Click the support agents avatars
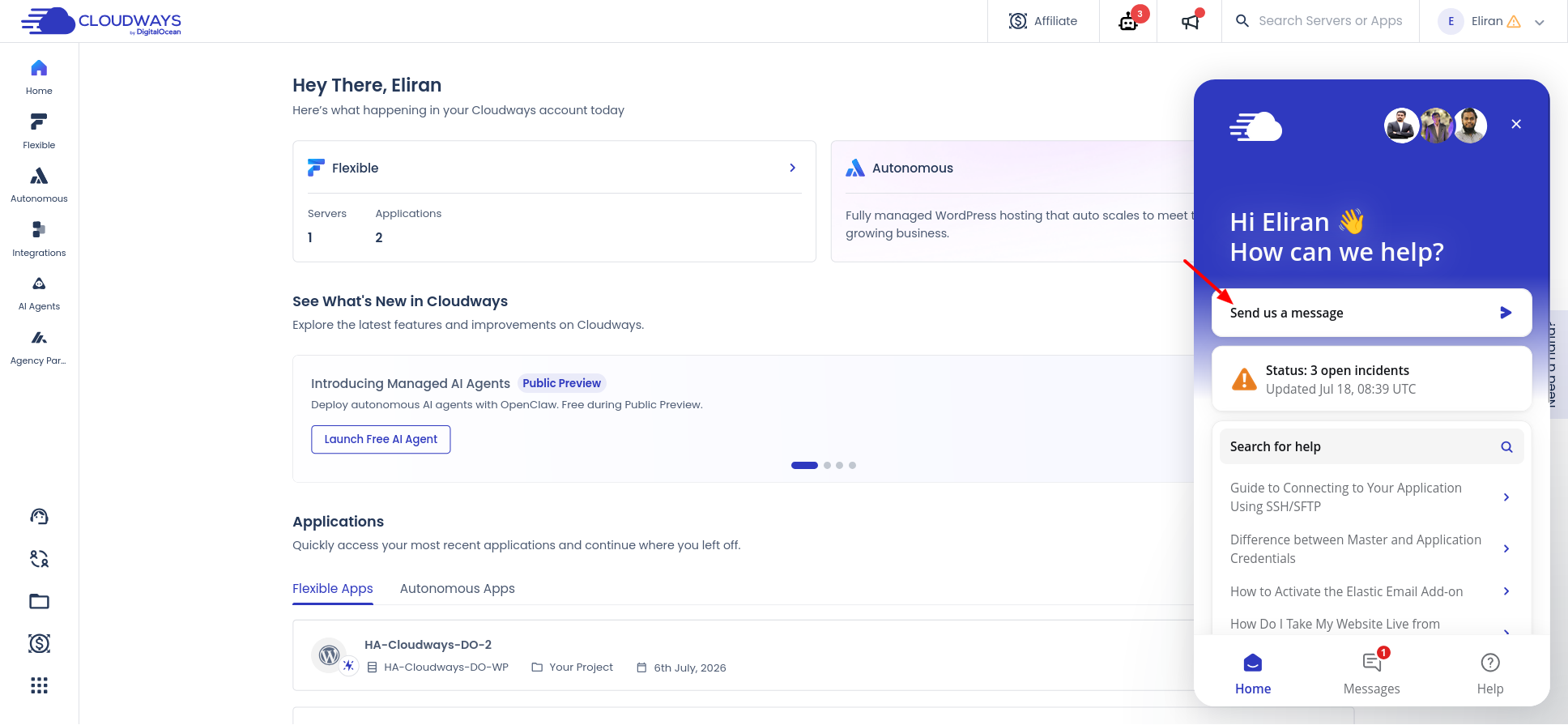The height and width of the screenshot is (725, 1568). (x=1435, y=126)
